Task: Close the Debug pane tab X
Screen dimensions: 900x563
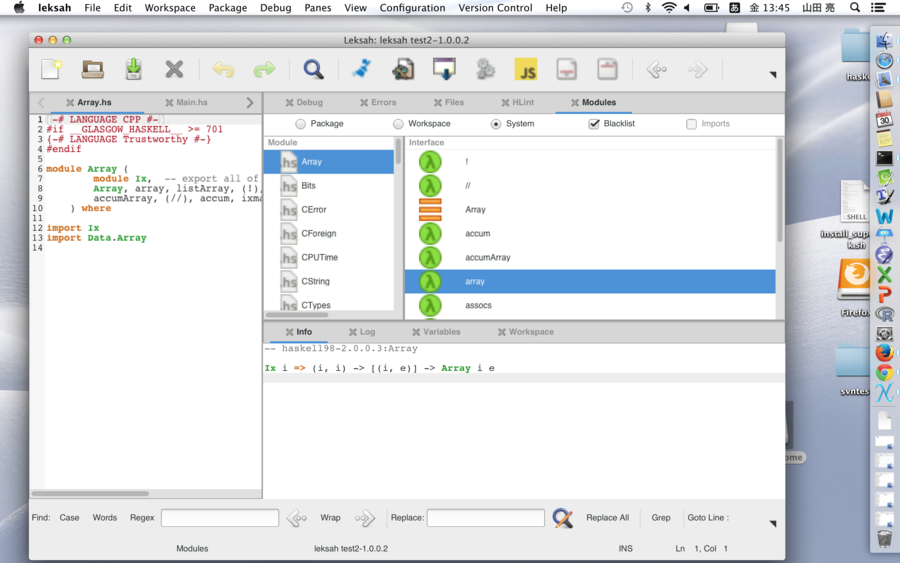Action: [289, 103]
